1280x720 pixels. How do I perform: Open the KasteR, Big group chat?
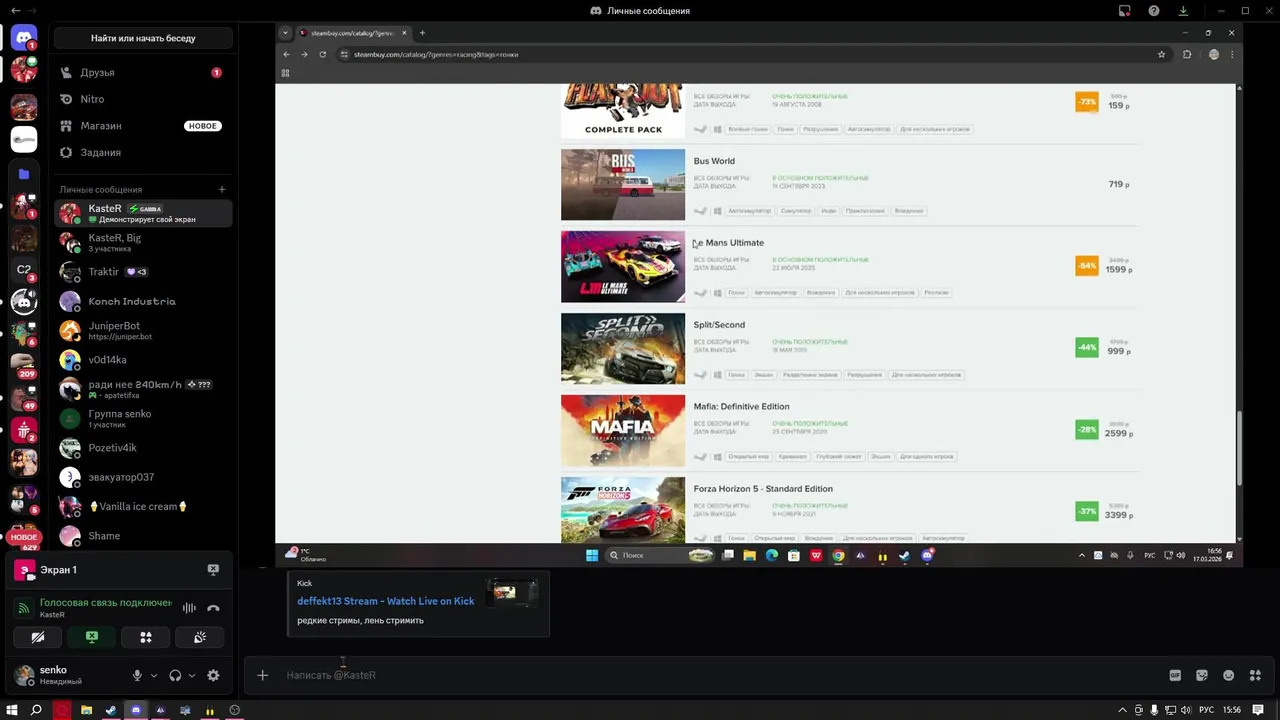(x=143, y=242)
